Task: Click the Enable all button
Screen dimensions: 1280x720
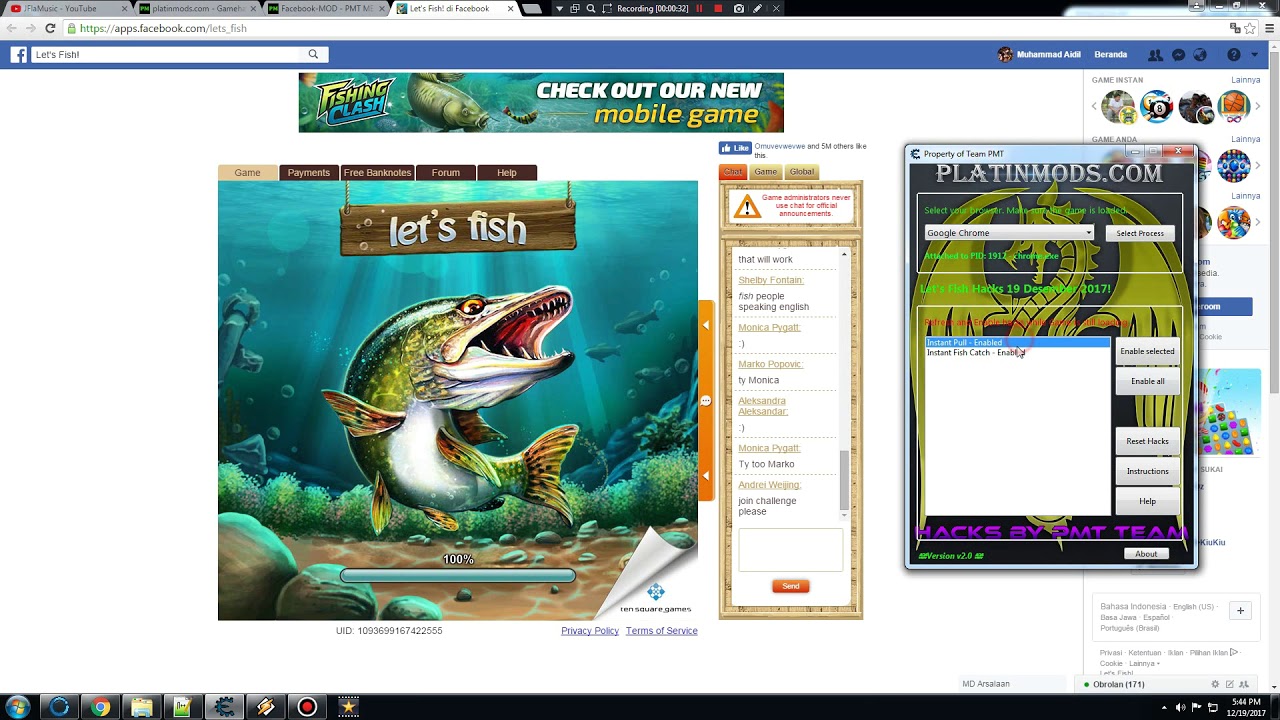Action: 1147,381
